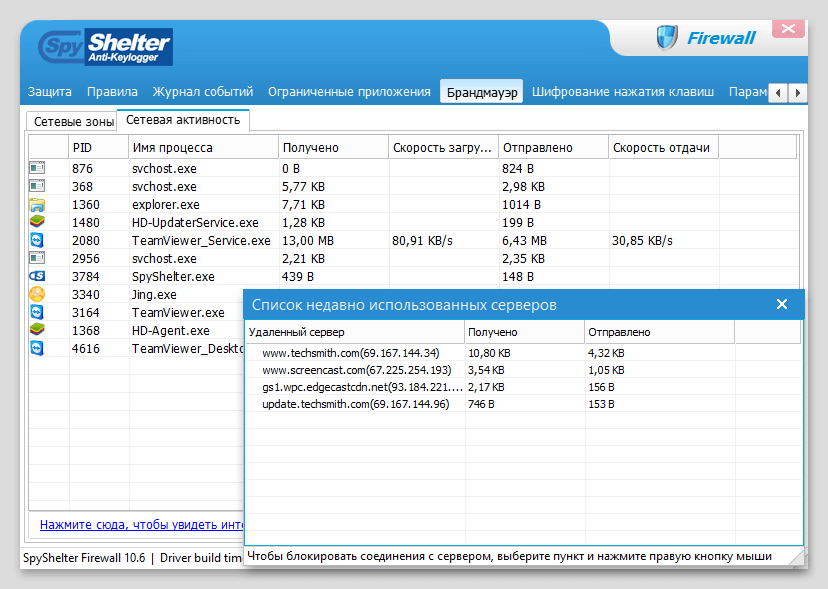Screen dimensions: 828x589
Task: Click the HD-Agent.exe process icon
Action: 37,330
